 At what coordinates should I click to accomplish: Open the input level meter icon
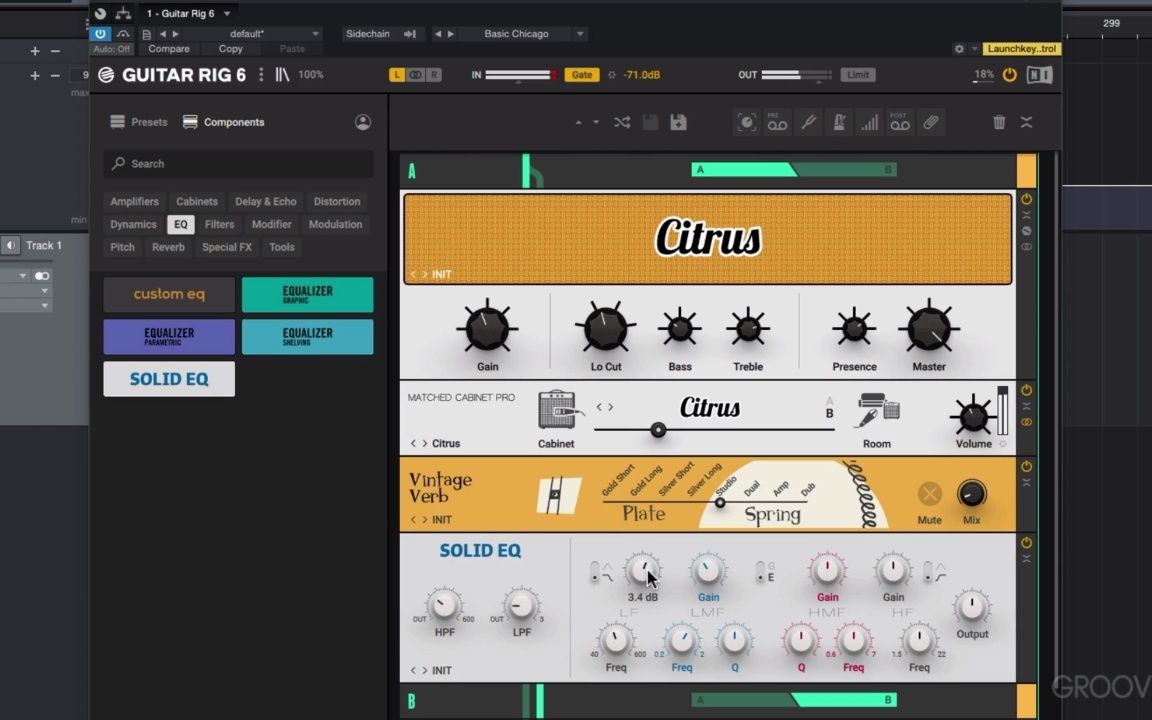(x=869, y=122)
